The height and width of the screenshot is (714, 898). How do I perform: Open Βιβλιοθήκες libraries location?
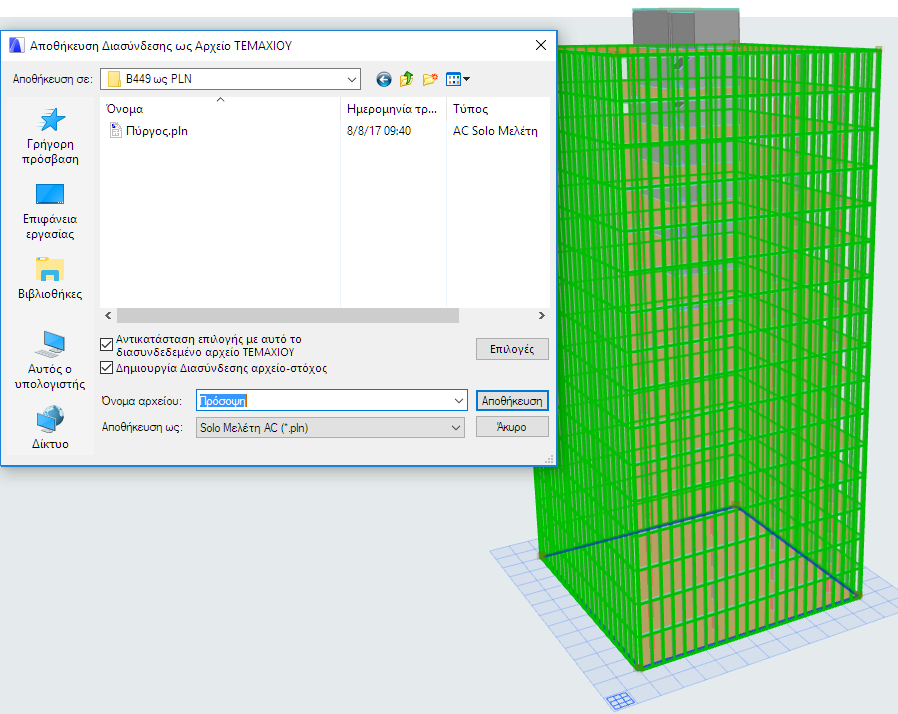[x=50, y=279]
